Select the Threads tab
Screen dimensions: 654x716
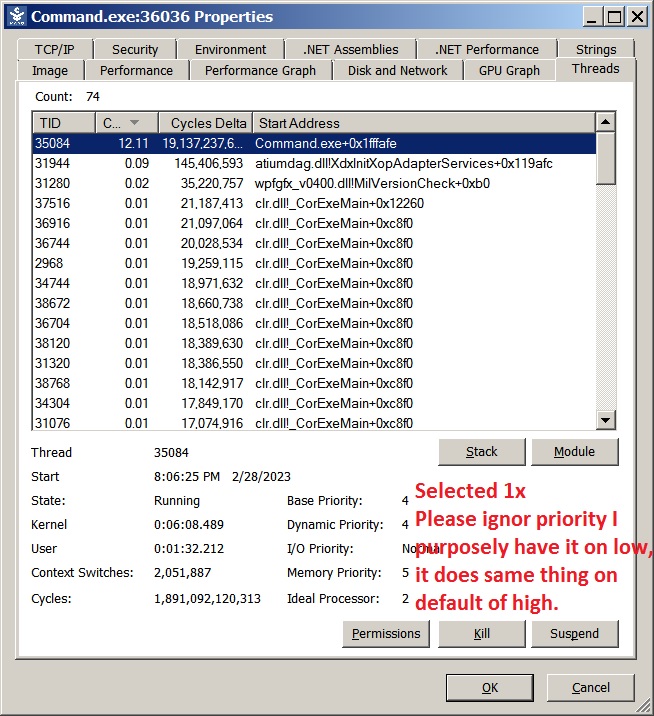click(x=596, y=69)
